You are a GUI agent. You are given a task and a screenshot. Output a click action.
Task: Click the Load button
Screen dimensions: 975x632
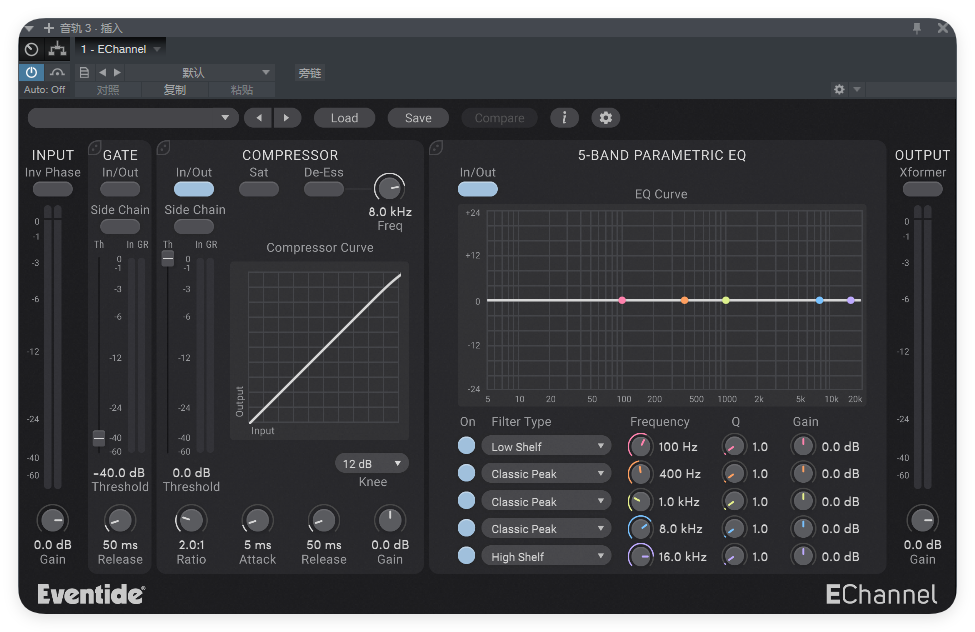click(x=344, y=118)
